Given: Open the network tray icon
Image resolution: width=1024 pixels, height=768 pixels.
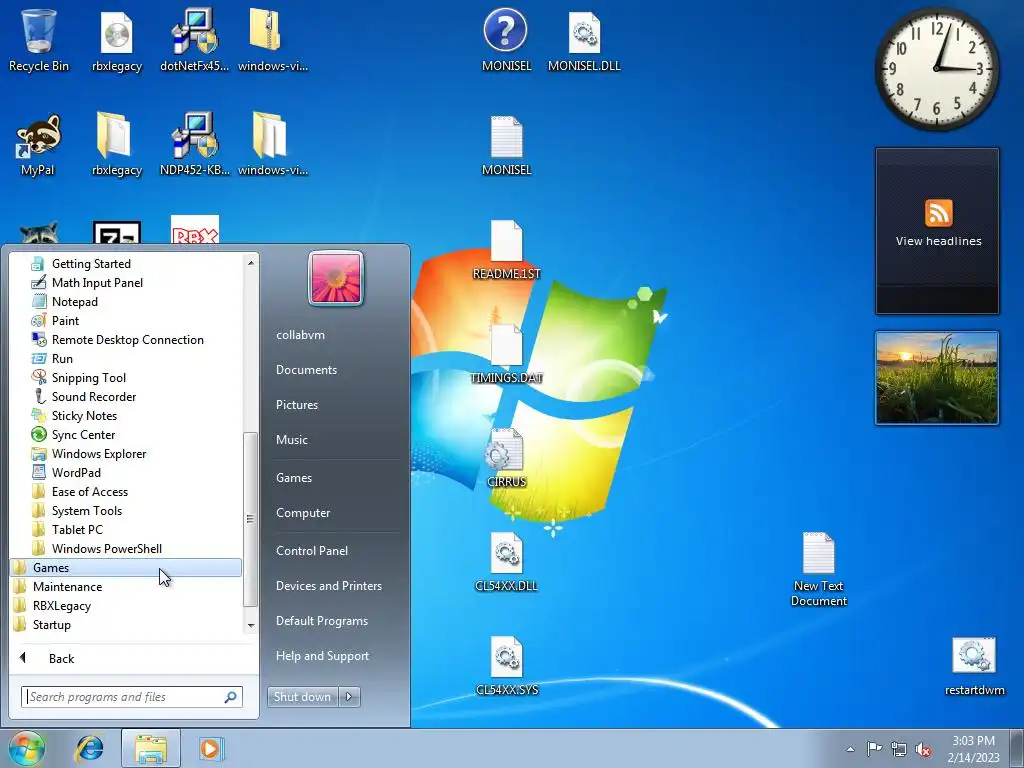Looking at the screenshot, I should pyautogui.click(x=899, y=749).
